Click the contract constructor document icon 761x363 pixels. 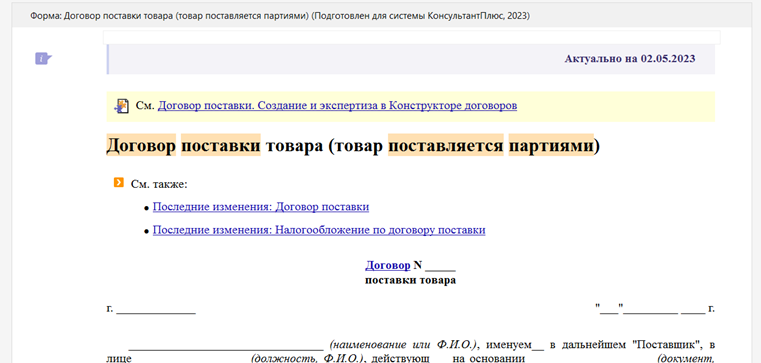(121, 106)
